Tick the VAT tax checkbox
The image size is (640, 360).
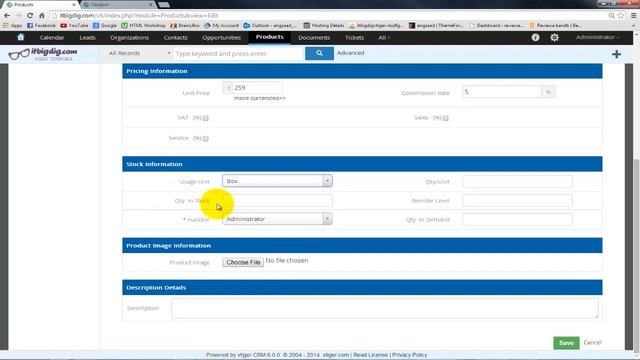tap(206, 118)
